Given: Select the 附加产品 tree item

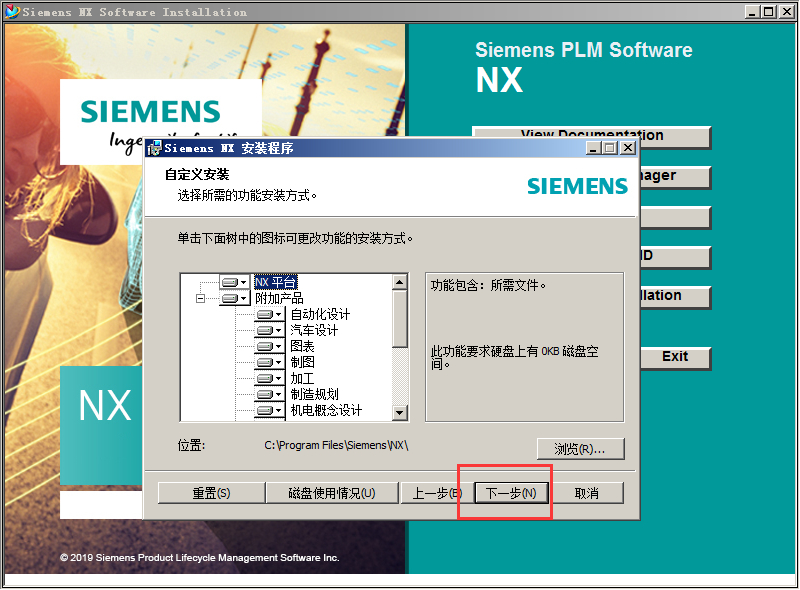Looking at the screenshot, I should tap(279, 298).
